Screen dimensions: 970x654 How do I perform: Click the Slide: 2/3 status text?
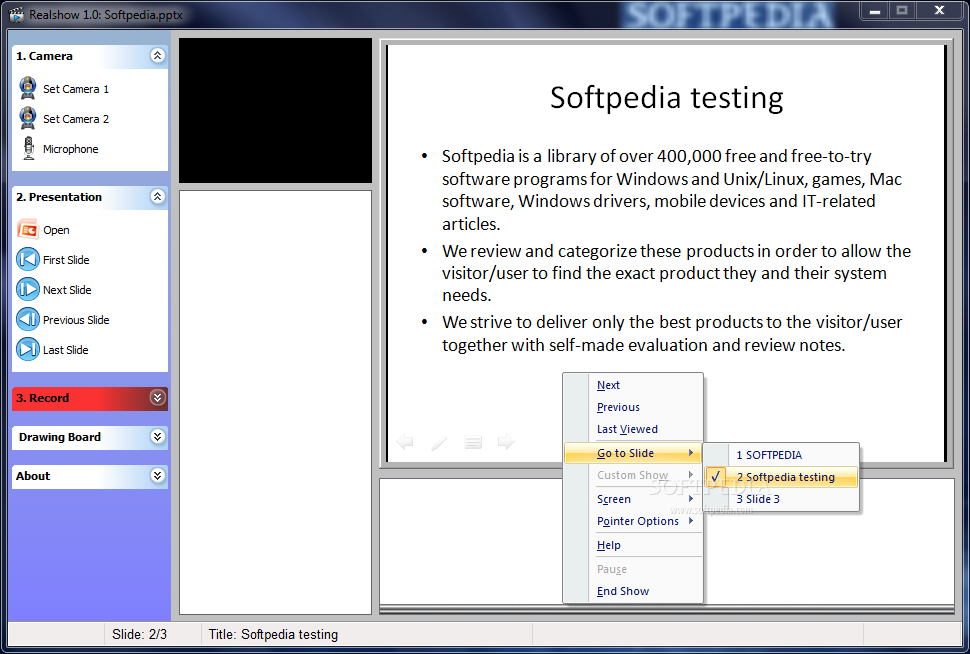139,634
